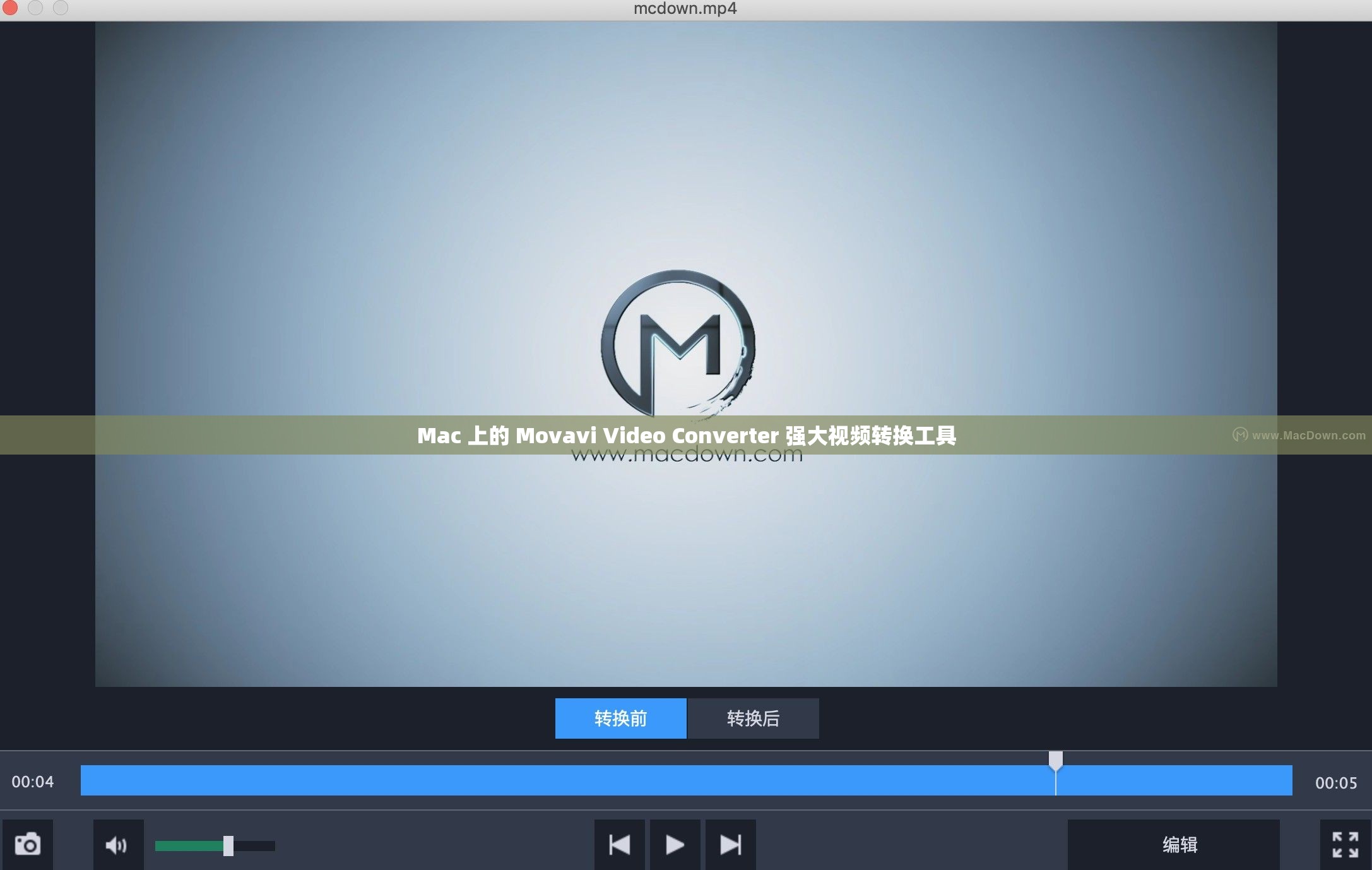Viewport: 1372px width, 870px height.
Task: Skip to next frame button
Action: pyautogui.click(x=730, y=845)
